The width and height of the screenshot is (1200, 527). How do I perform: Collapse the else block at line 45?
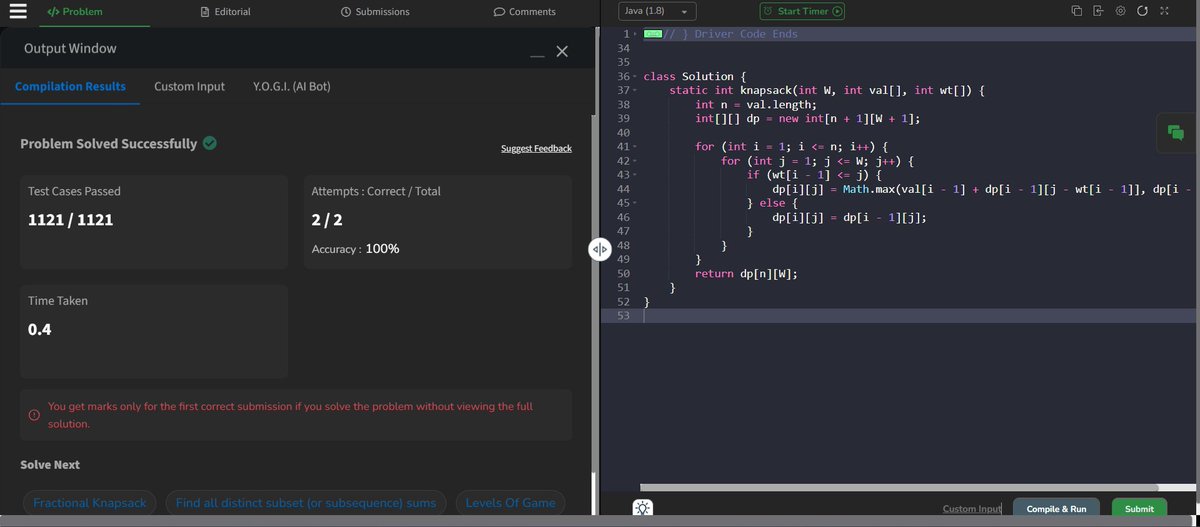pyautogui.click(x=636, y=203)
